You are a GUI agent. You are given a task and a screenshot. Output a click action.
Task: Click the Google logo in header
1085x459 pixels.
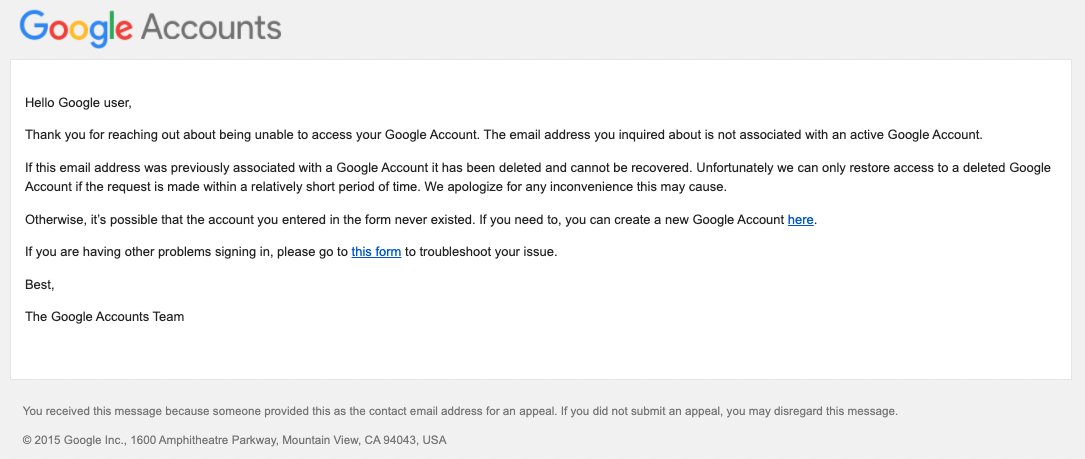[76, 28]
